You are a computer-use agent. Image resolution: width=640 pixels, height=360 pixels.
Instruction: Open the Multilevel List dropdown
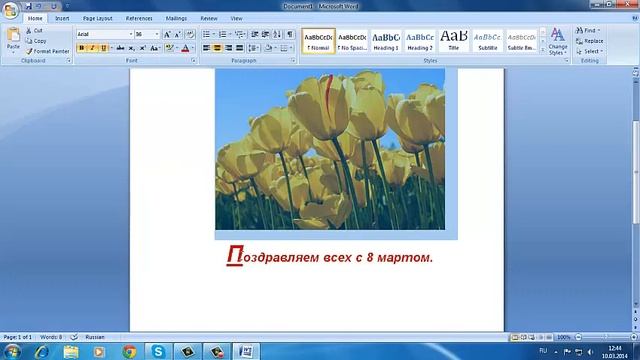tap(240, 34)
